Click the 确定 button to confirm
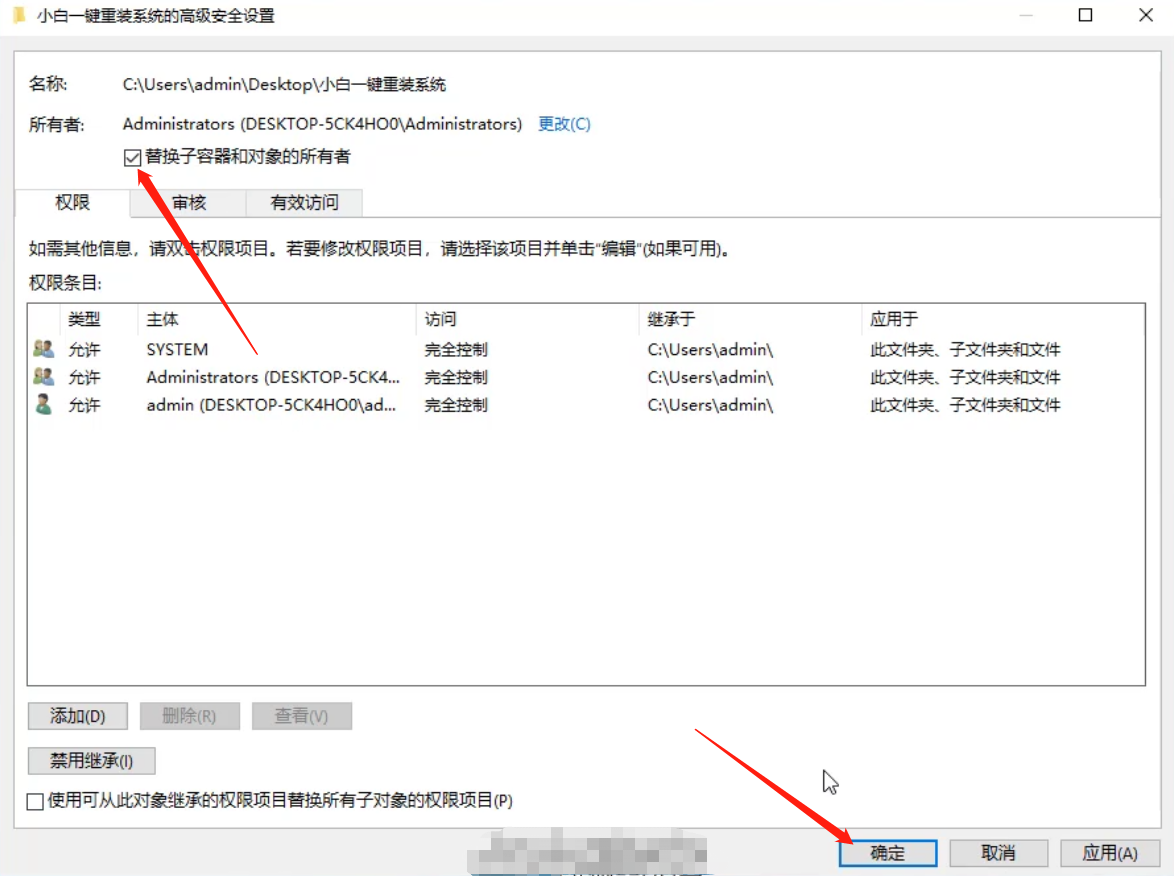Viewport: 1174px width, 876px height. pos(888,853)
